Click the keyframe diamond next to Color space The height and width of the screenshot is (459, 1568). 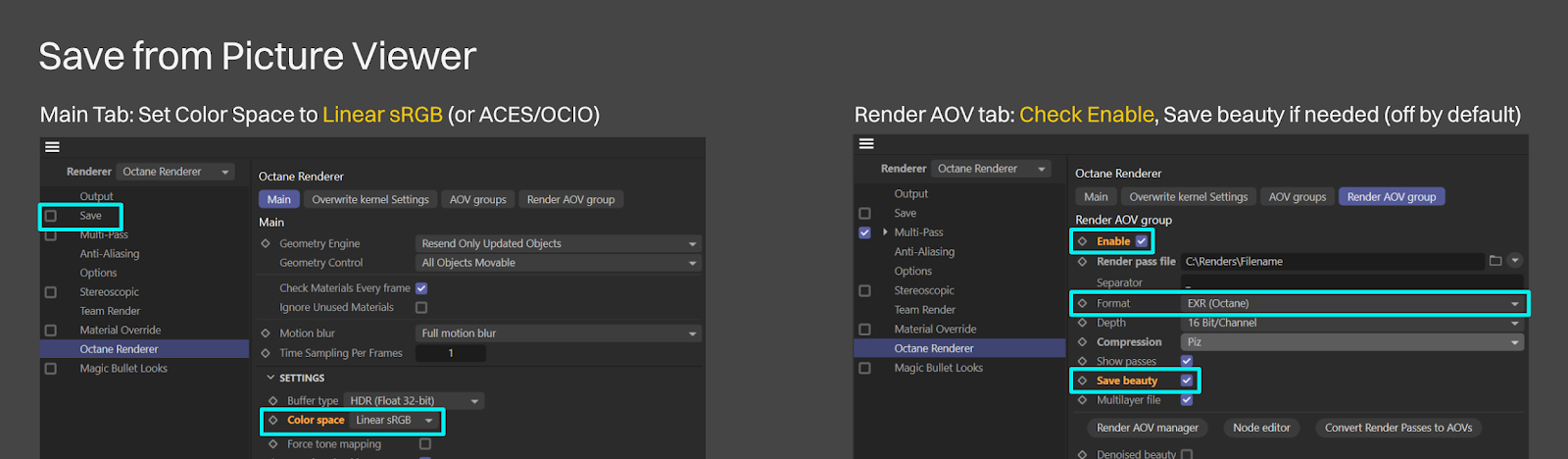pyautogui.click(x=273, y=420)
